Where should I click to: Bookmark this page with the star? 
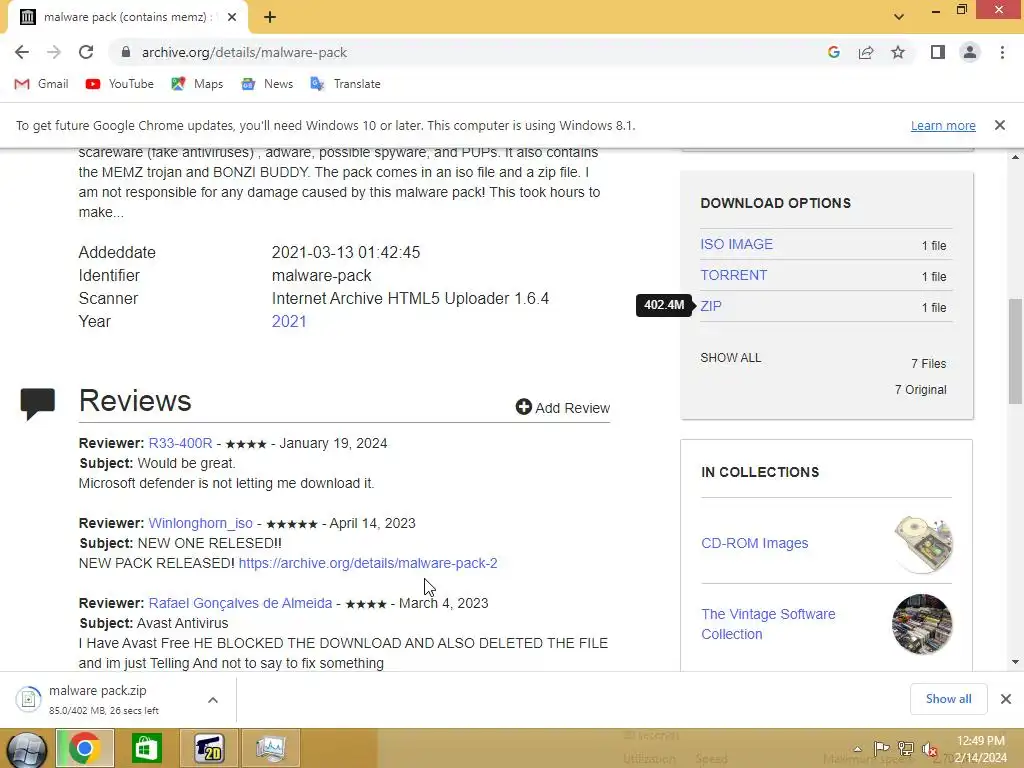tap(898, 52)
